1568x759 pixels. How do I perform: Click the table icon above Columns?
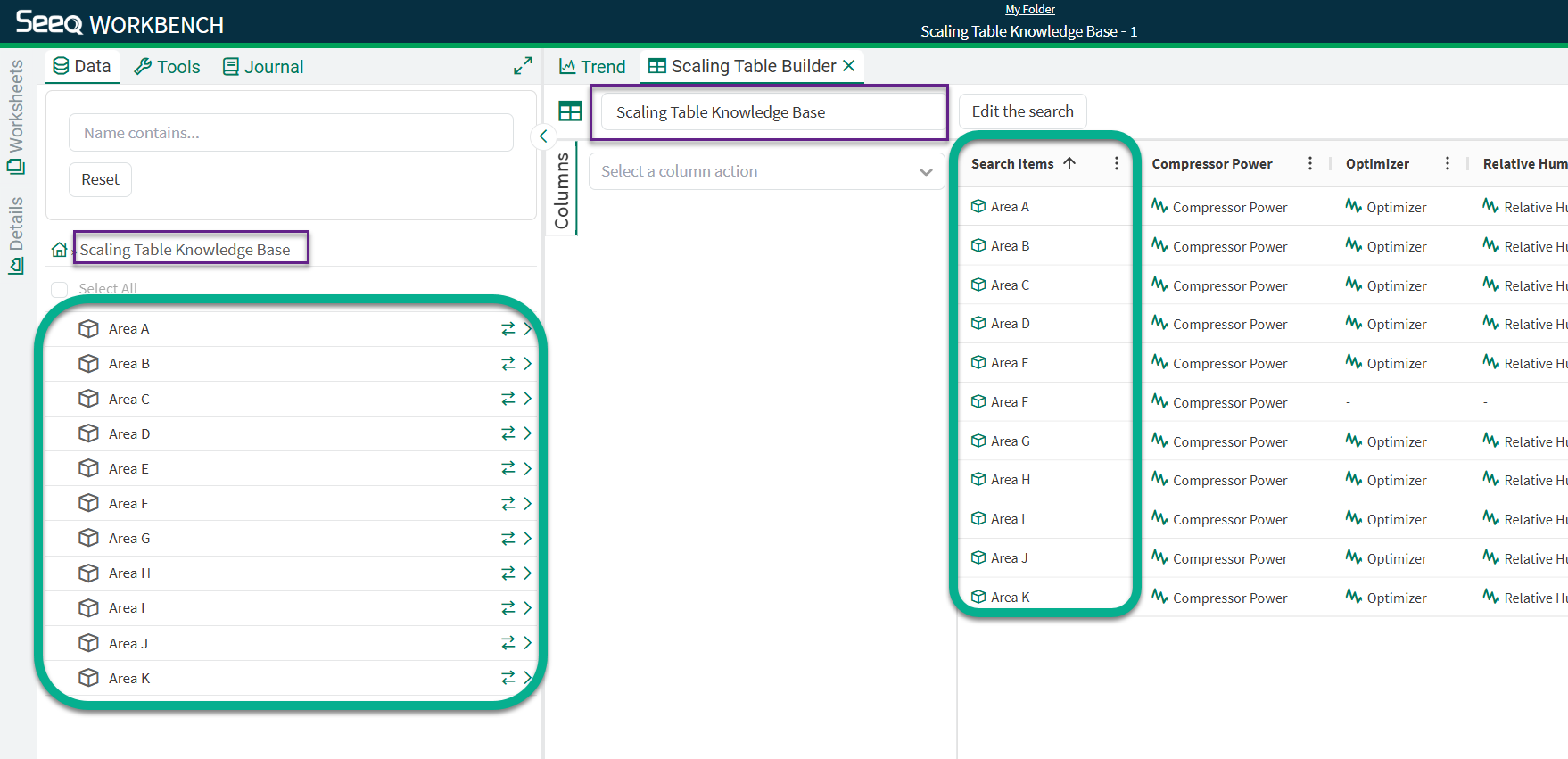(570, 111)
